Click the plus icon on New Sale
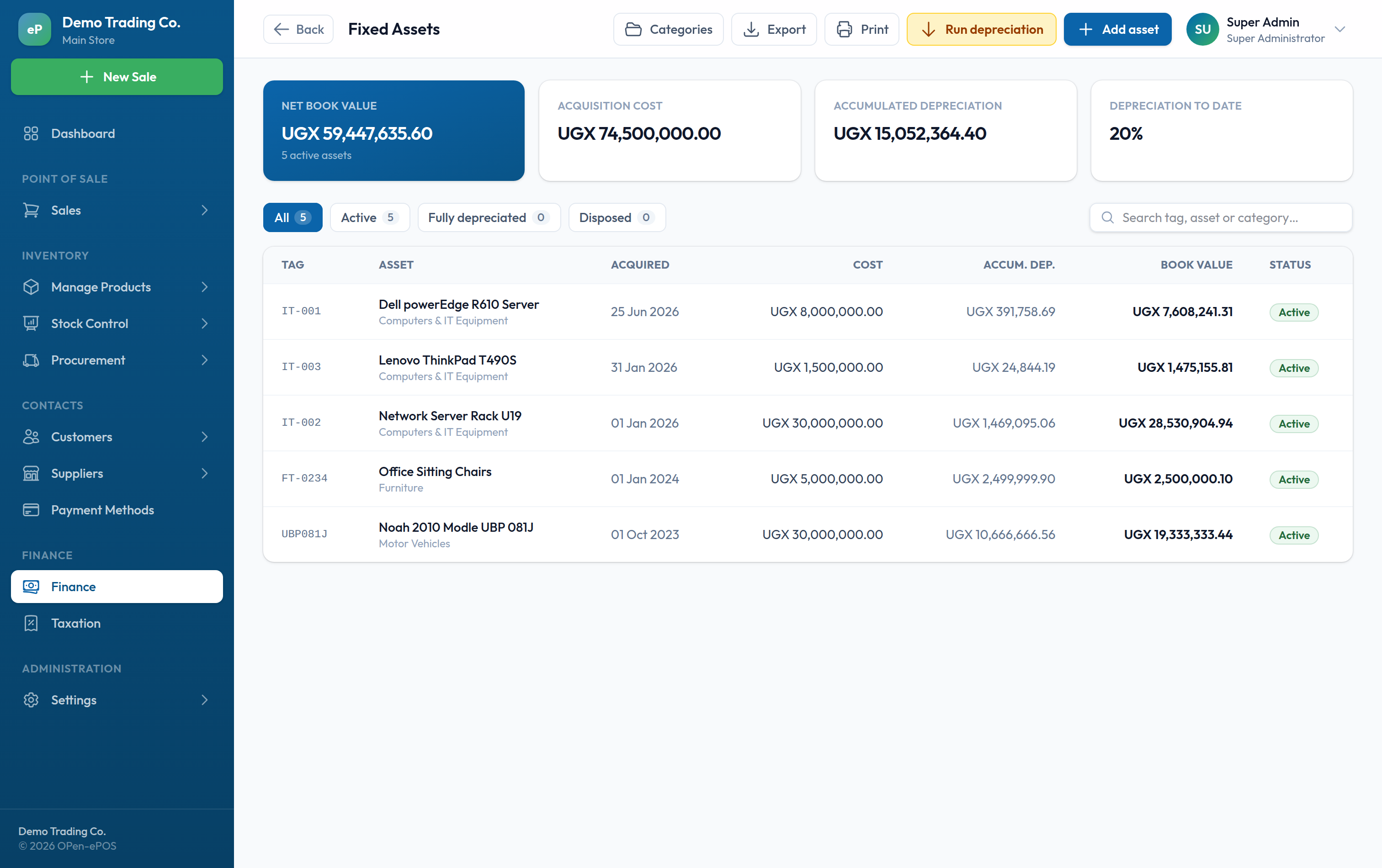Viewport: 1382px width, 868px height. pos(87,77)
